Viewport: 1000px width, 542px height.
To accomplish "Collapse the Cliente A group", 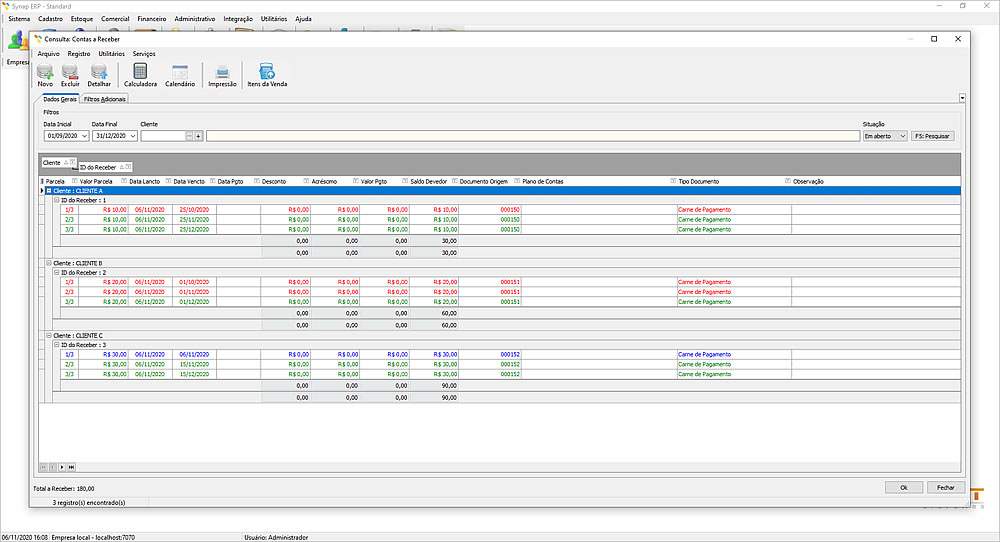I will (x=48, y=190).
